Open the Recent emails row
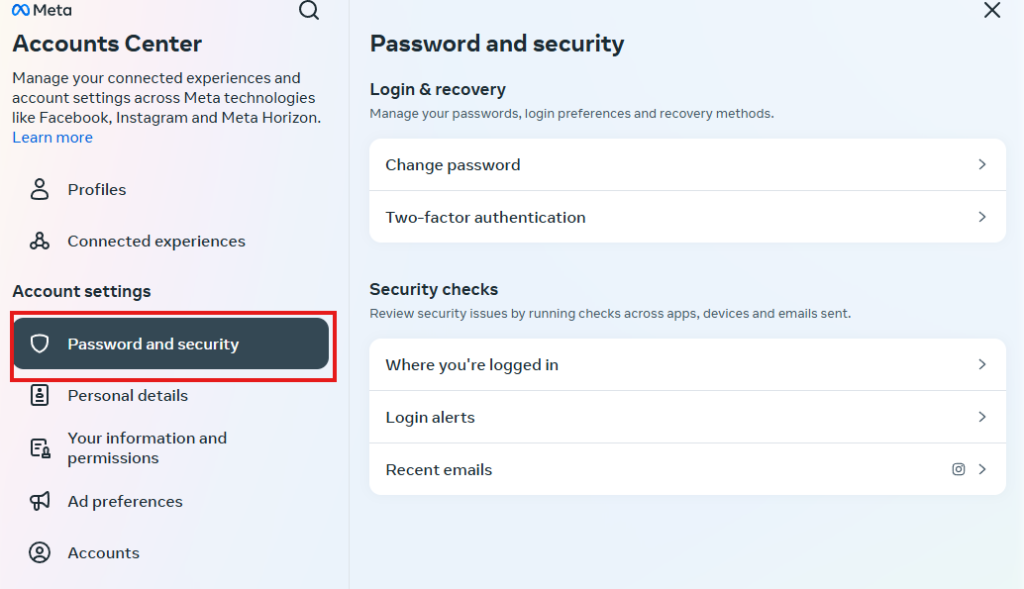The height and width of the screenshot is (589, 1024). pos(687,470)
